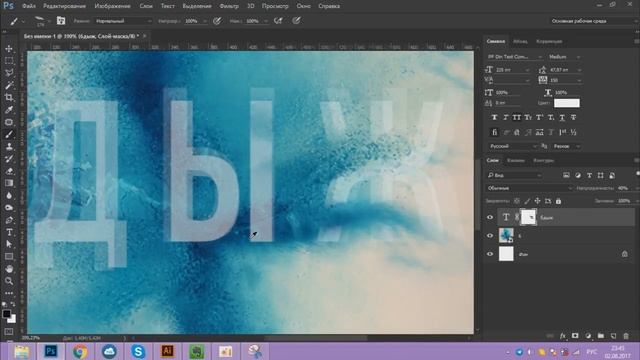Select the Crop tool
The width and height of the screenshot is (640, 360).
coord(9,98)
